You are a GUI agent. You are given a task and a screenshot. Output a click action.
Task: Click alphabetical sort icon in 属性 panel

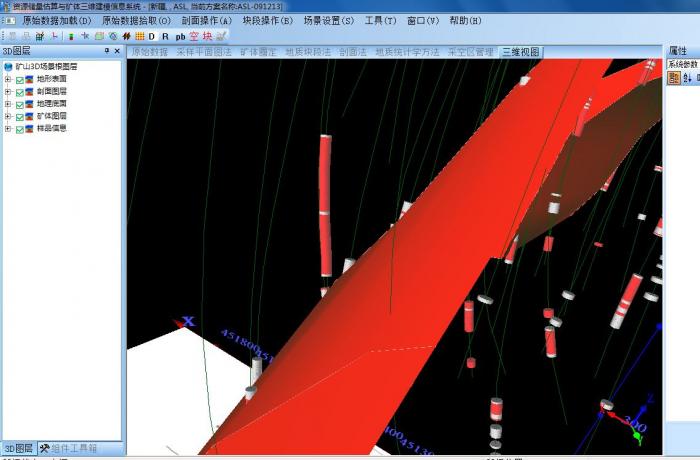point(687,77)
